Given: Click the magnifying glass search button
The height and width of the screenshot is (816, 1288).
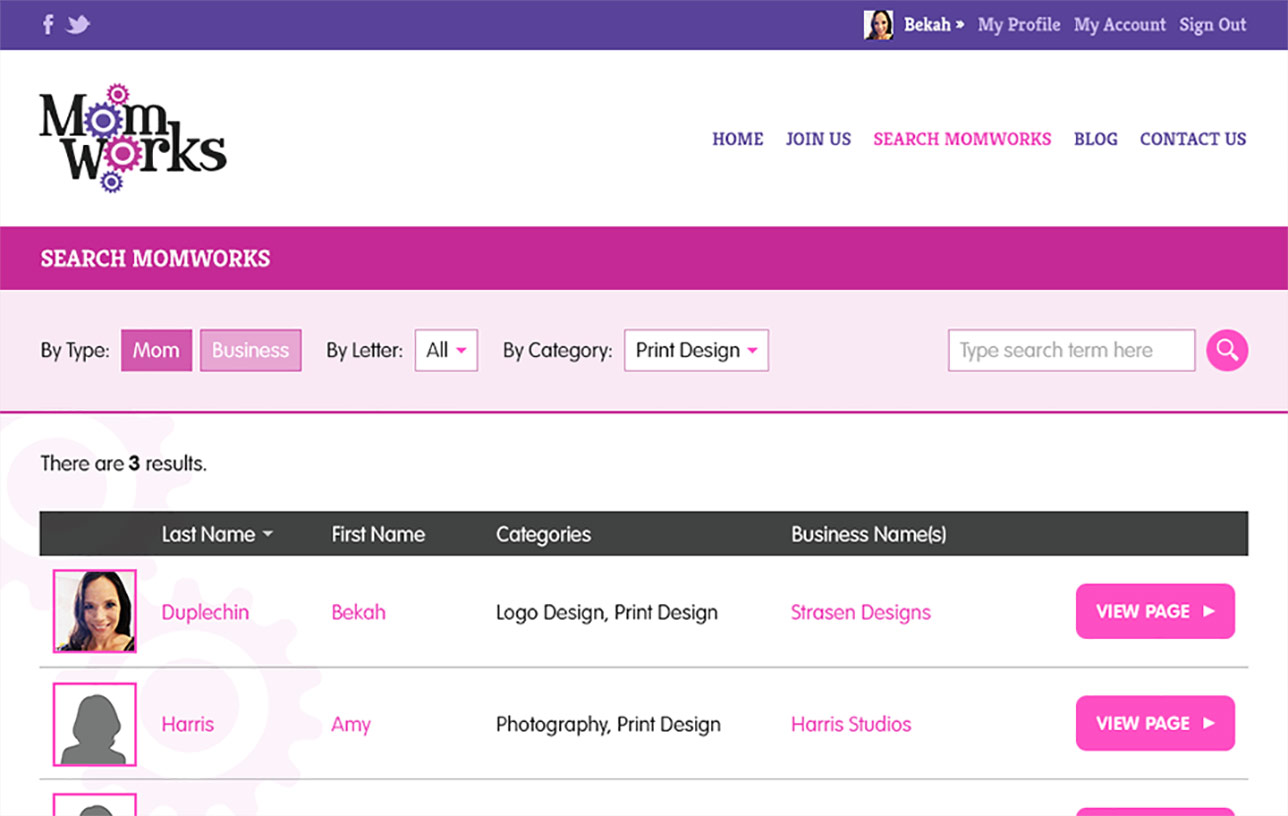Looking at the screenshot, I should 1227,350.
